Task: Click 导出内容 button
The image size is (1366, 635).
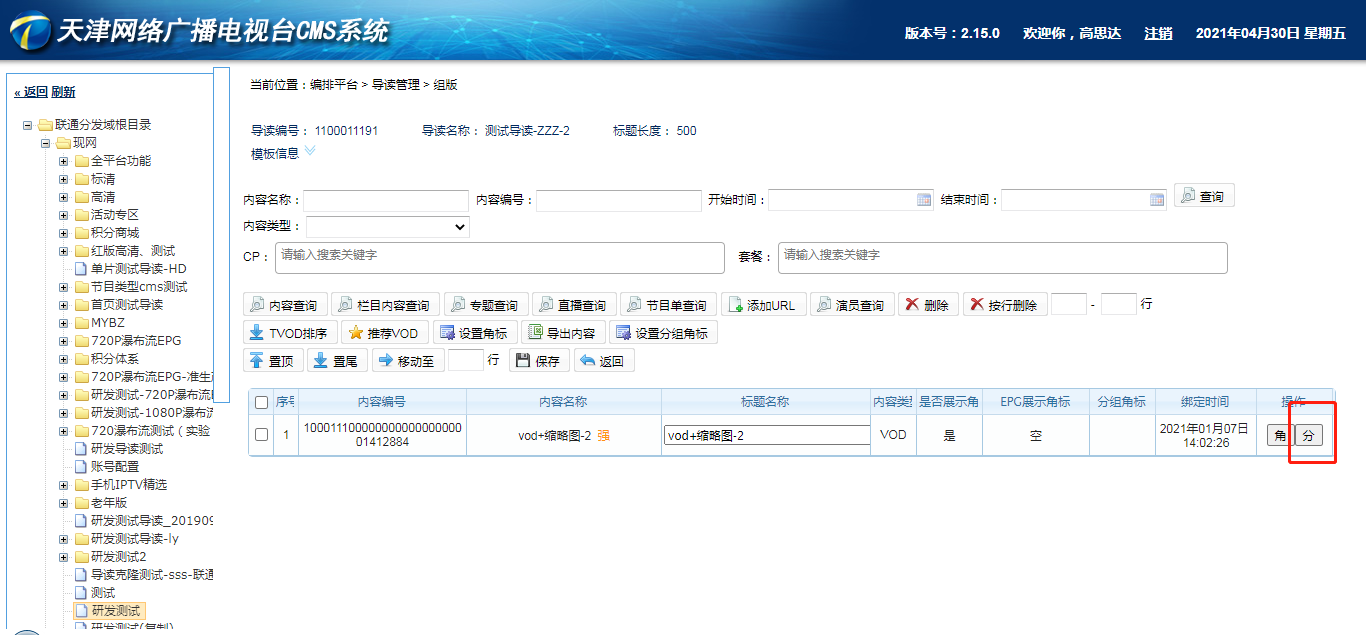Action: pos(563,333)
